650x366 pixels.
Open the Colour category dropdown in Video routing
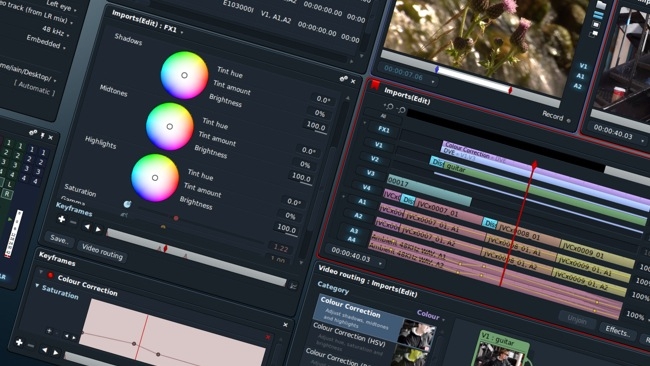pos(430,316)
